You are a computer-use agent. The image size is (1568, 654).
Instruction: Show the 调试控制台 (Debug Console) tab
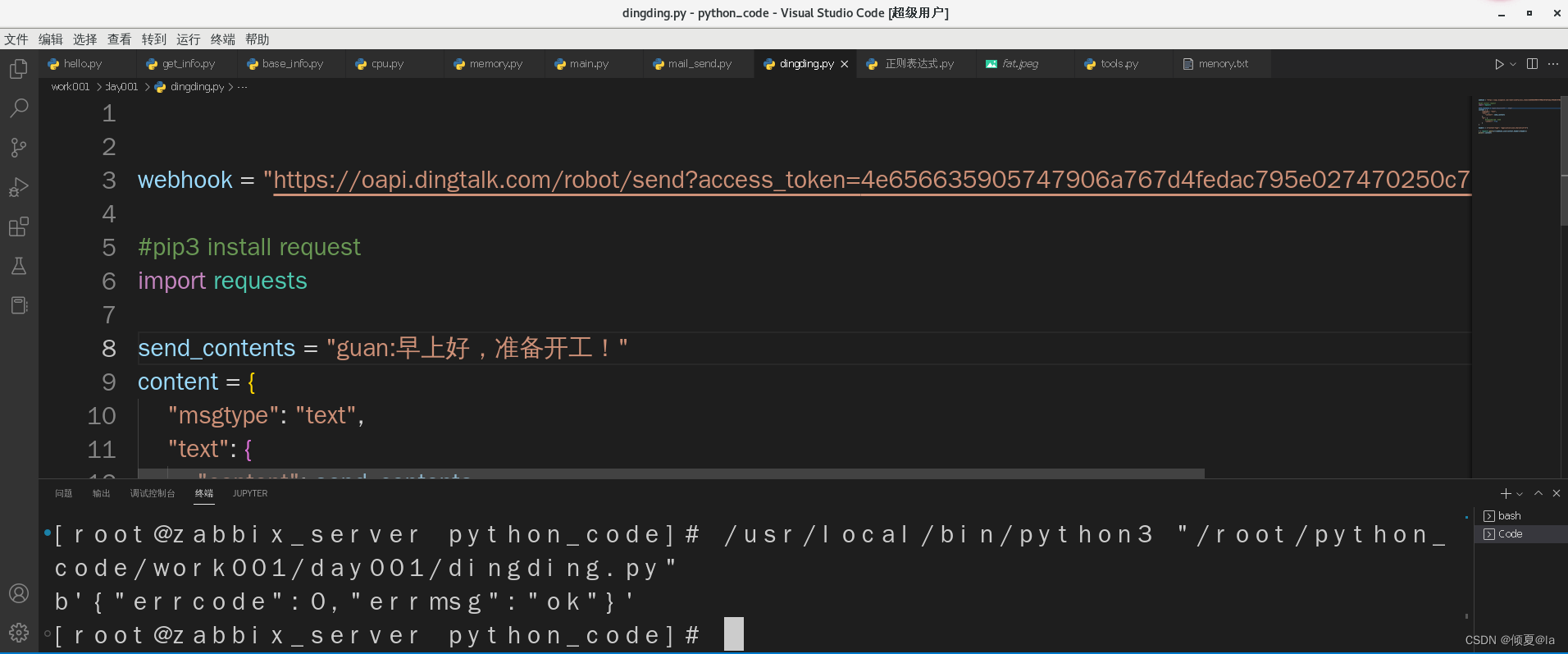tap(153, 493)
